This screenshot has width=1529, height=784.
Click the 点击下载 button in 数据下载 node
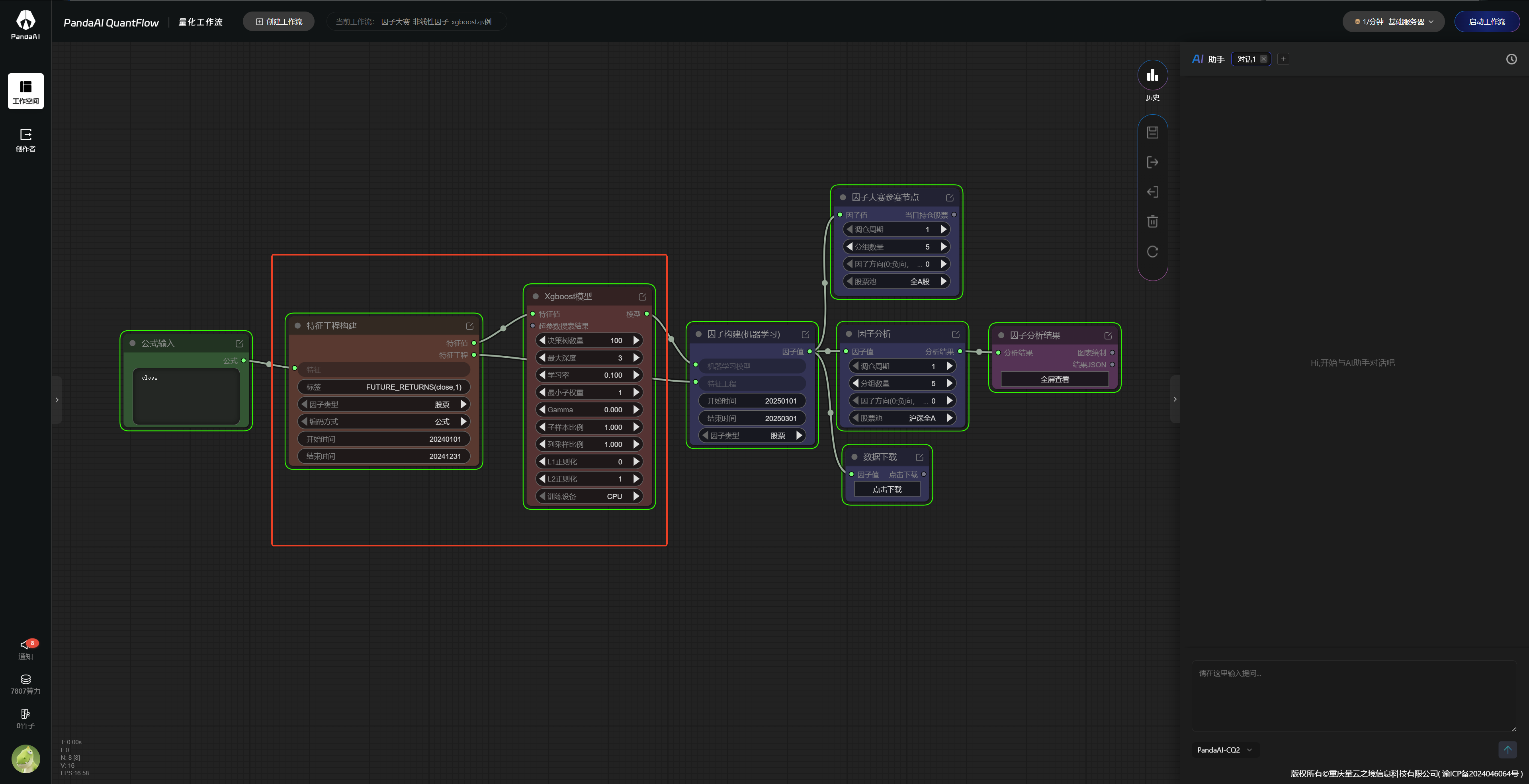(x=887, y=489)
